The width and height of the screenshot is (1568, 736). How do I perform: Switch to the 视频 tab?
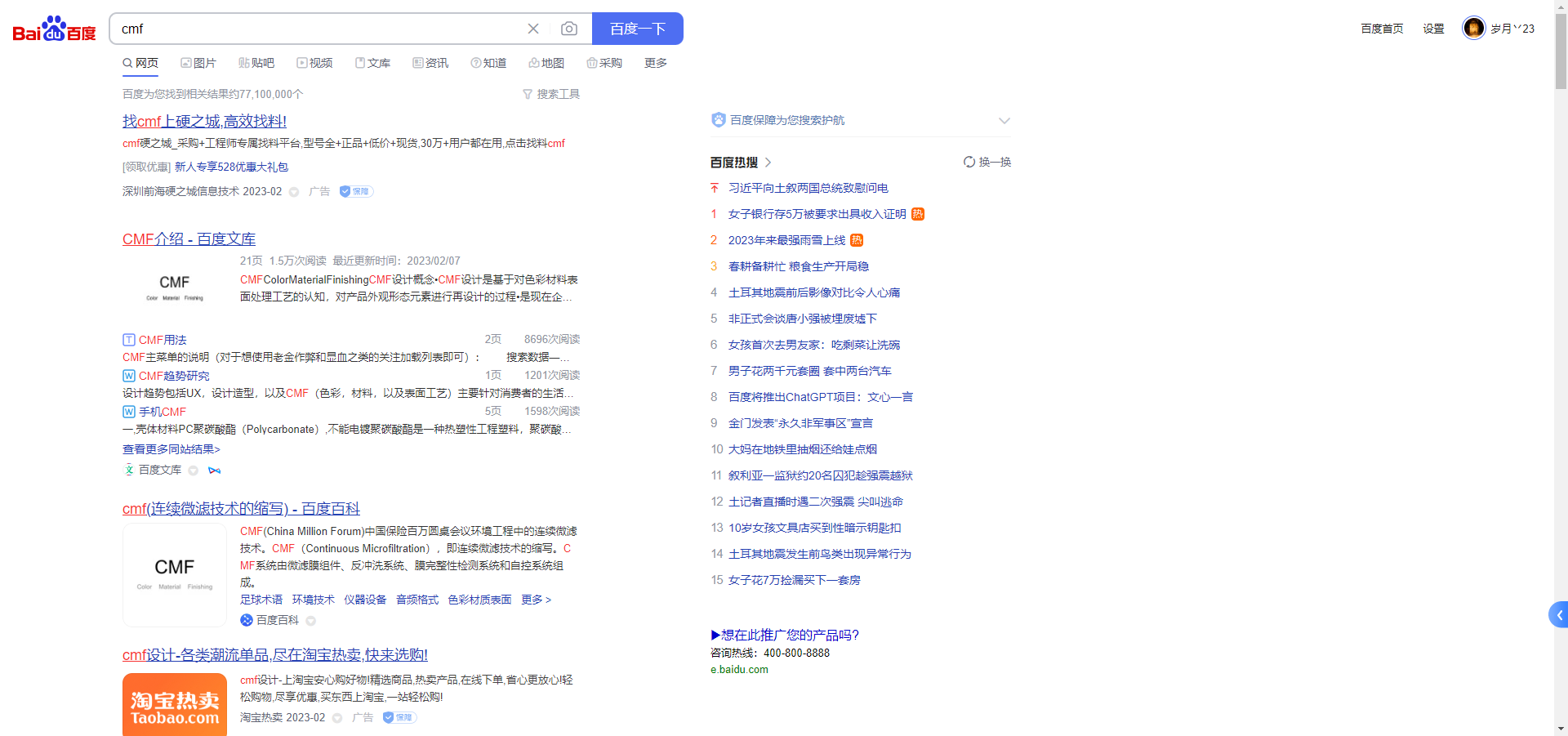(315, 63)
